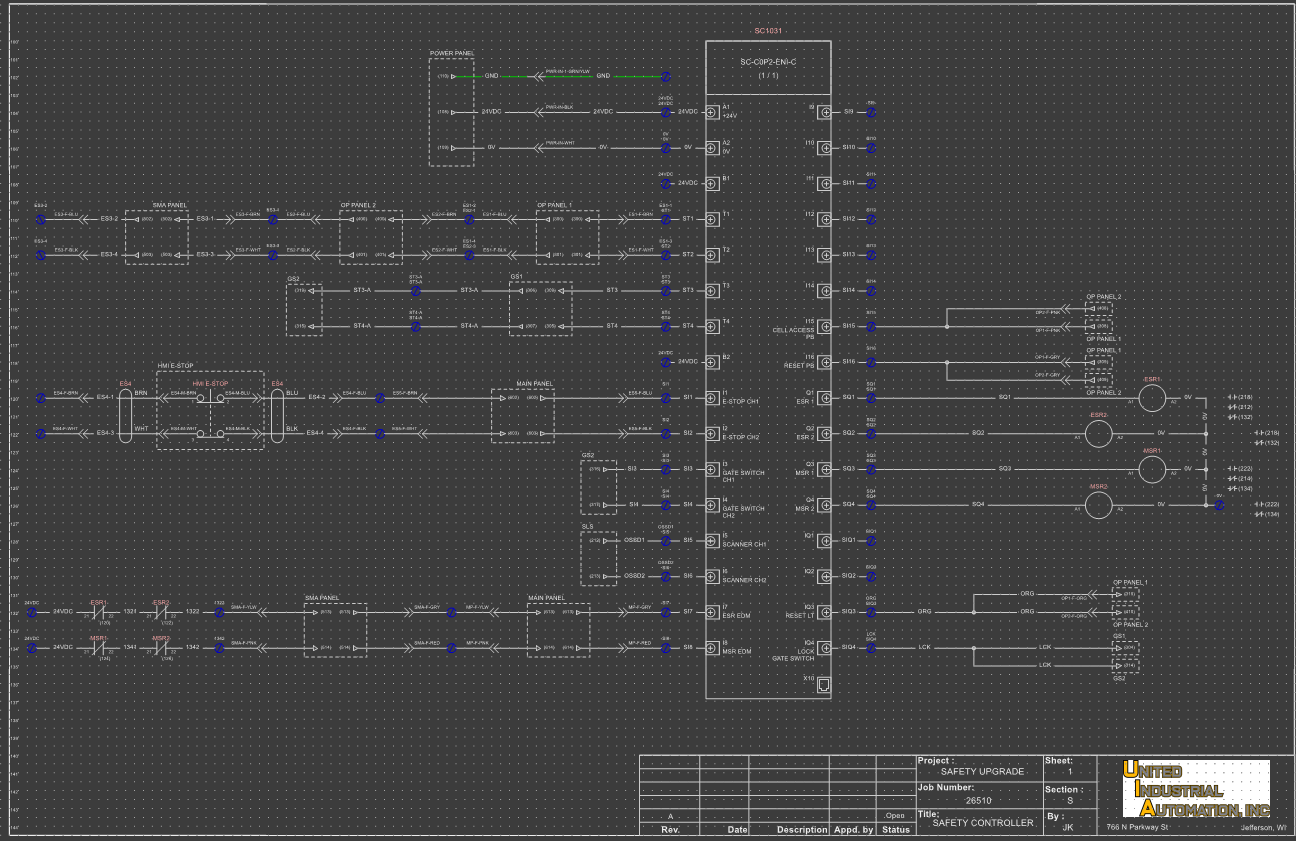Select the Q1 ESR 1 output terminal
1296x841 pixels.
(x=824, y=397)
